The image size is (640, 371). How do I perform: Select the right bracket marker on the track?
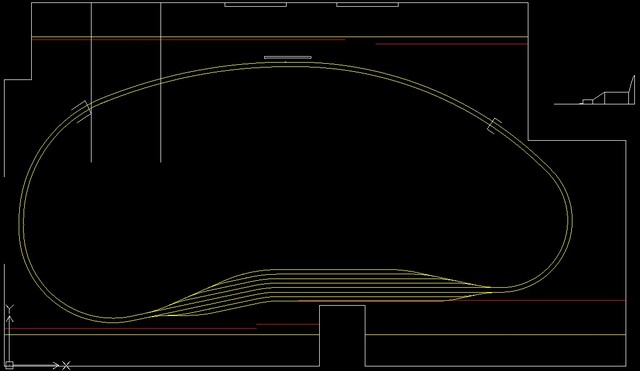(494, 125)
